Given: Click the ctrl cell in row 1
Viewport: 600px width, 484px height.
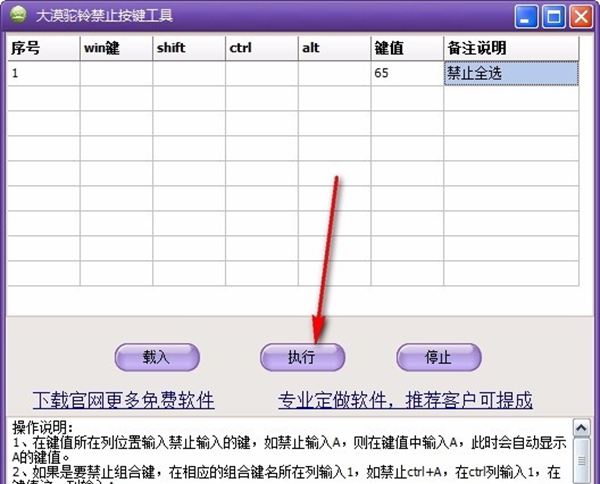Looking at the screenshot, I should pyautogui.click(x=262, y=73).
